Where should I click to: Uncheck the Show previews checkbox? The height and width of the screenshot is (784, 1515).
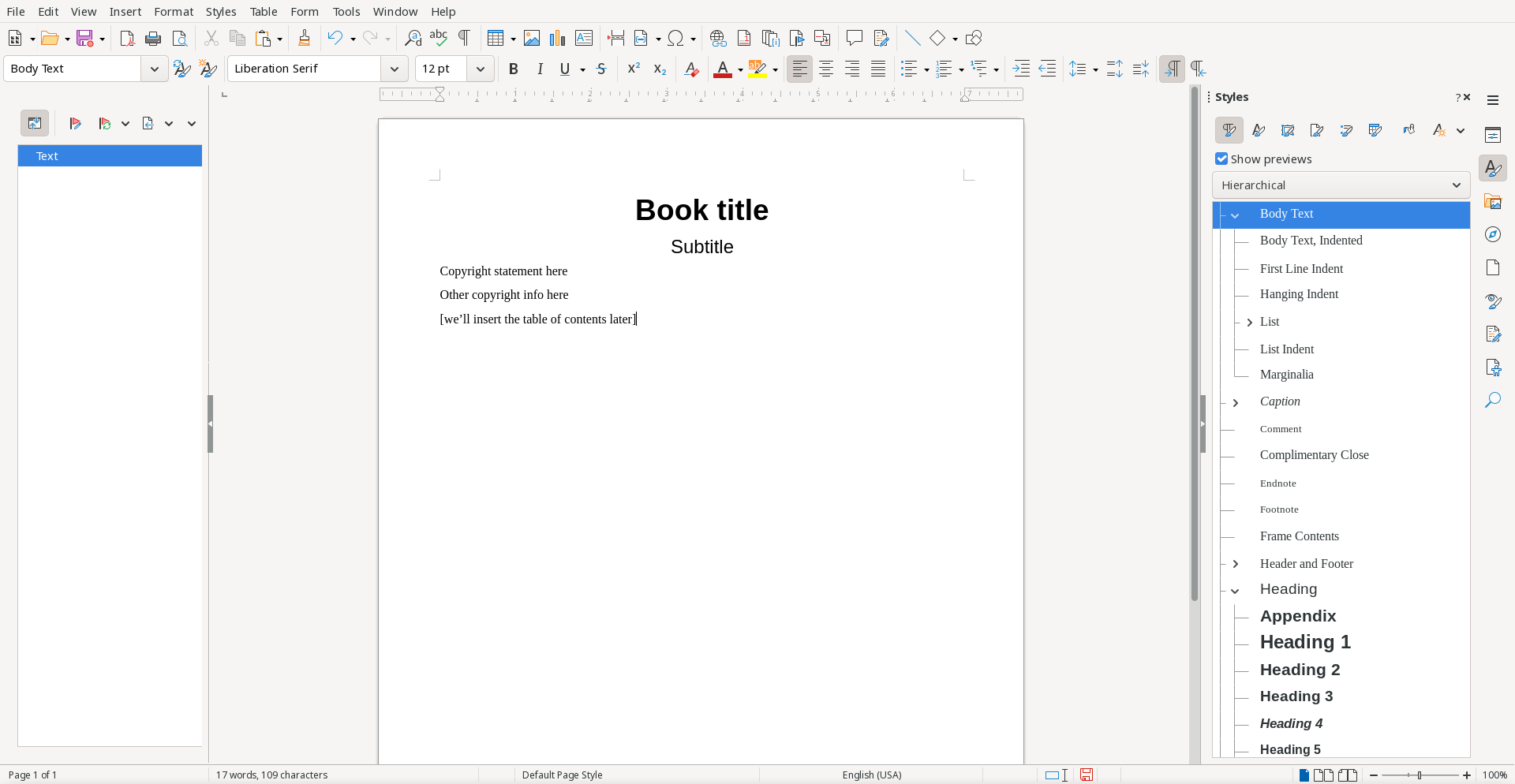[x=1221, y=159]
